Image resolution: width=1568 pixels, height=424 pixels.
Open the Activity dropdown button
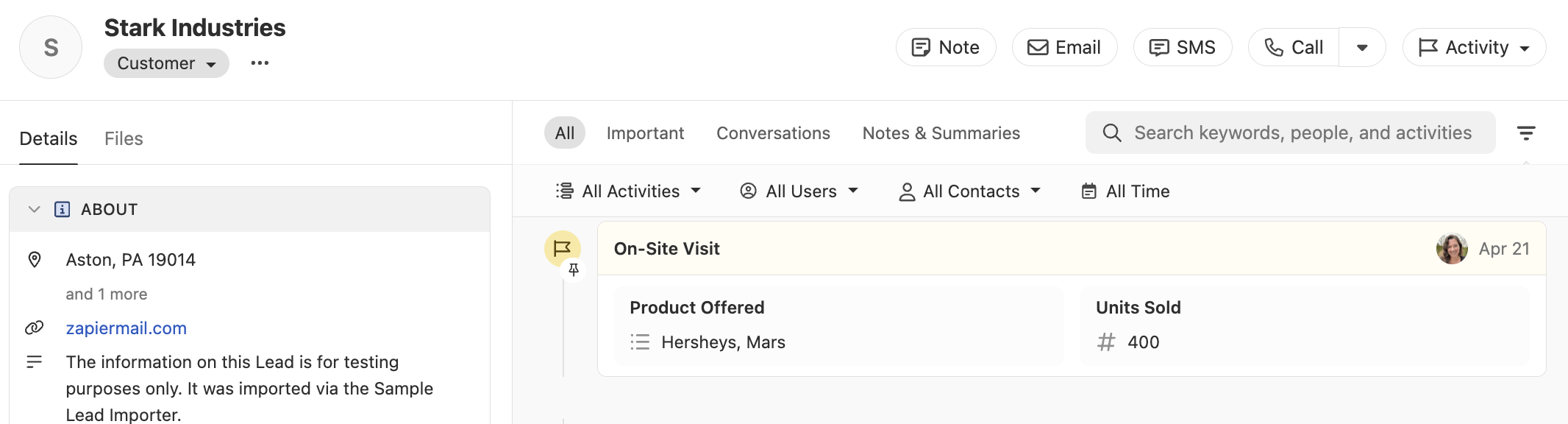coord(1474,47)
